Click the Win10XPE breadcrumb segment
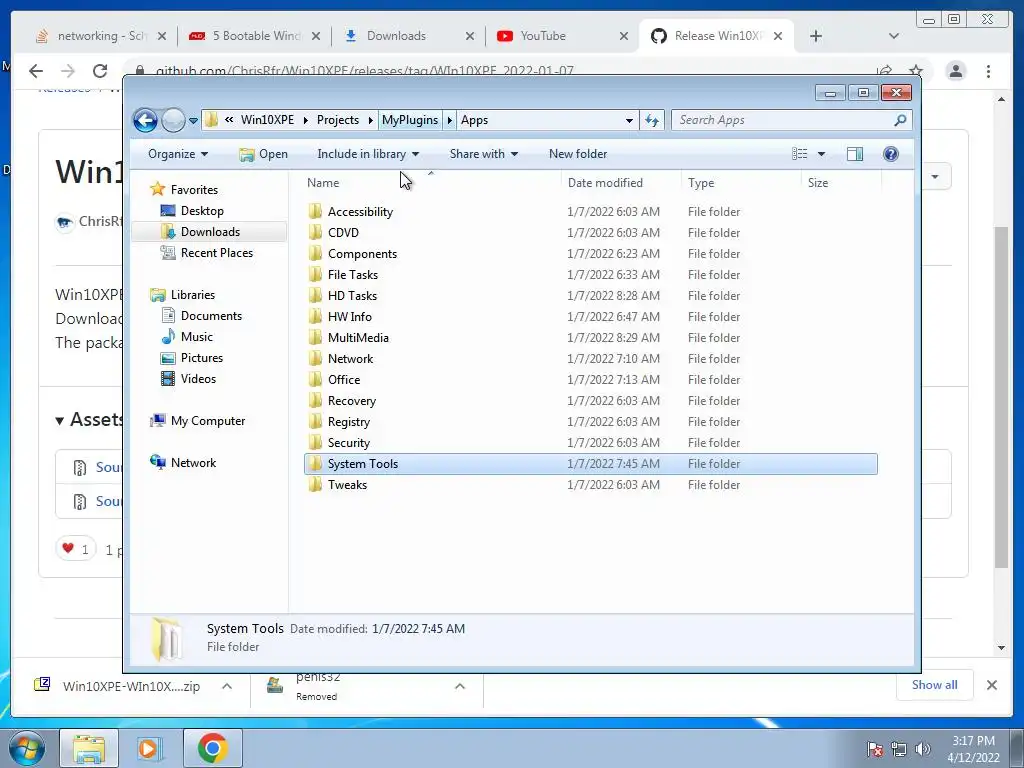This screenshot has height=768, width=1024. (267, 120)
